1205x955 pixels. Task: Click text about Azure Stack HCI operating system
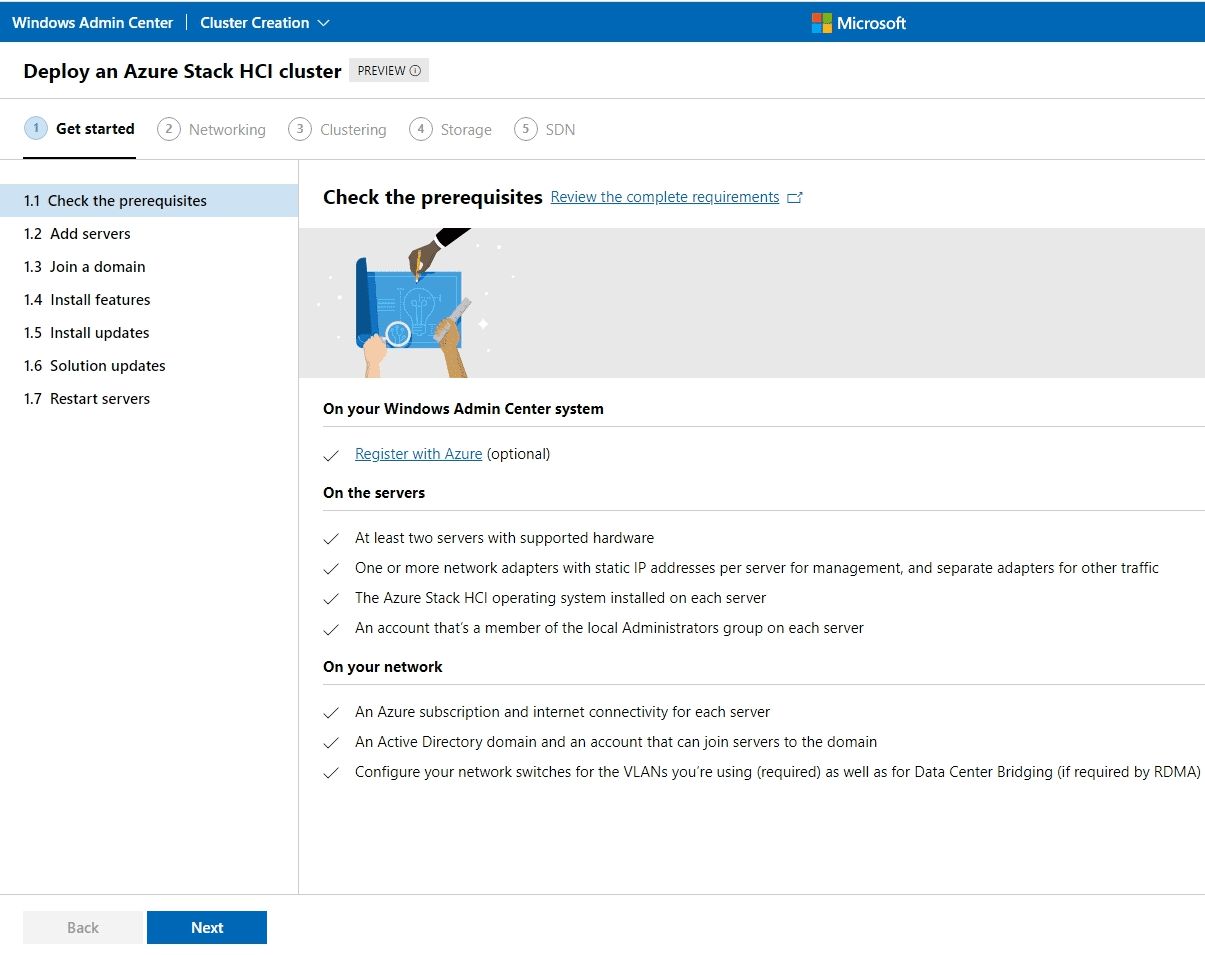tap(561, 598)
